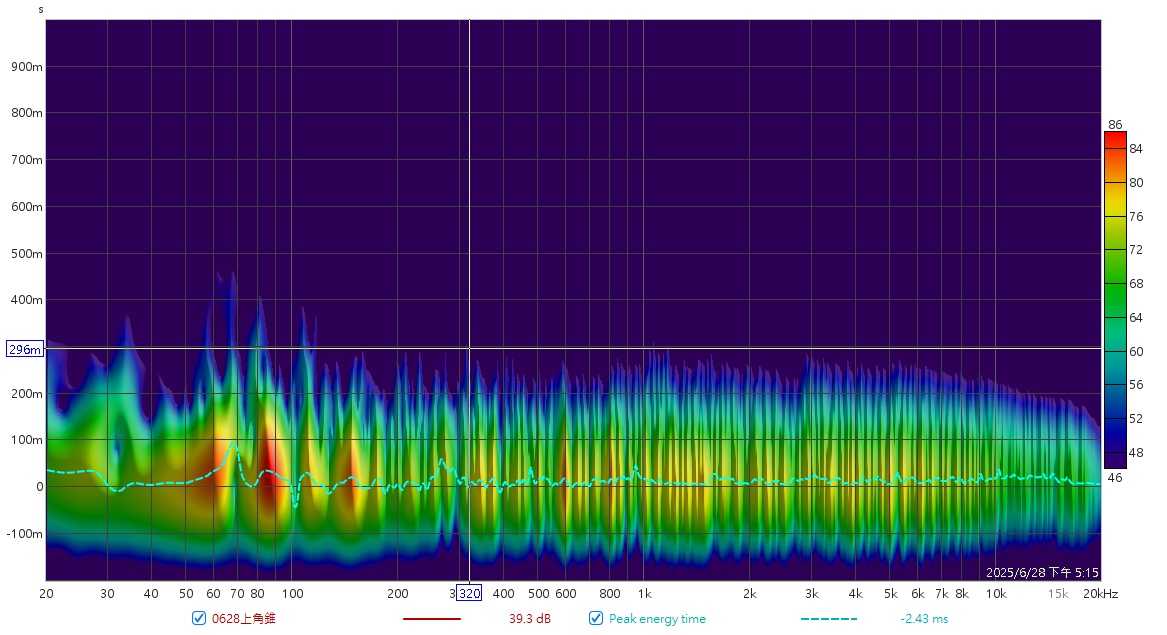
Task: Click the 60 color scale value
Action: point(1136,351)
